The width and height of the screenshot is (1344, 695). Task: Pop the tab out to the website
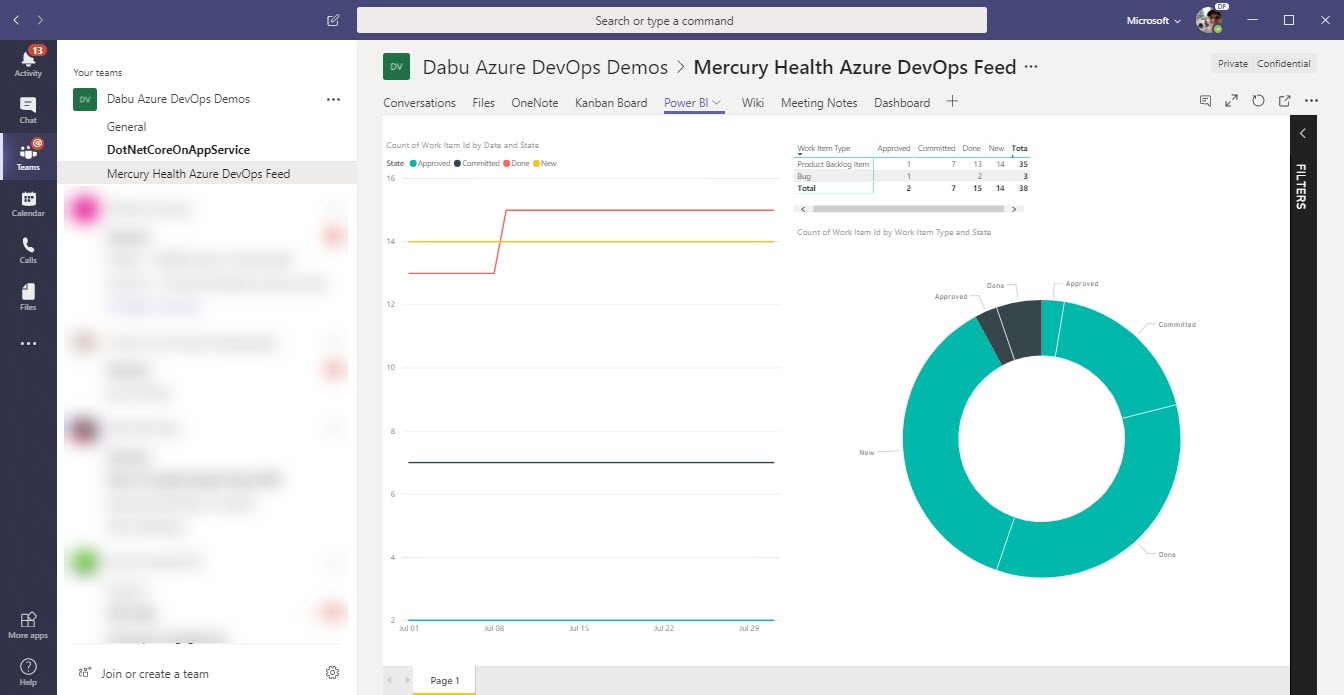[1284, 101]
